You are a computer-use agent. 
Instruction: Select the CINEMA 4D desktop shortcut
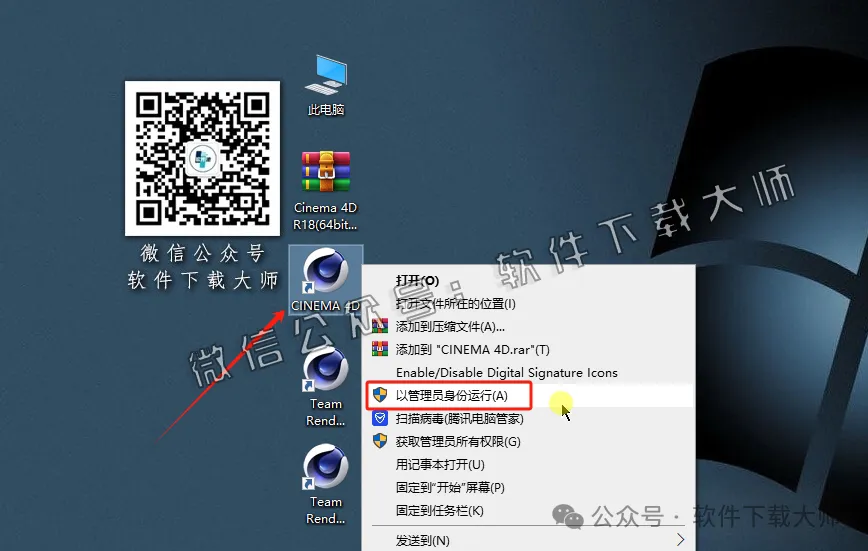coord(326,280)
